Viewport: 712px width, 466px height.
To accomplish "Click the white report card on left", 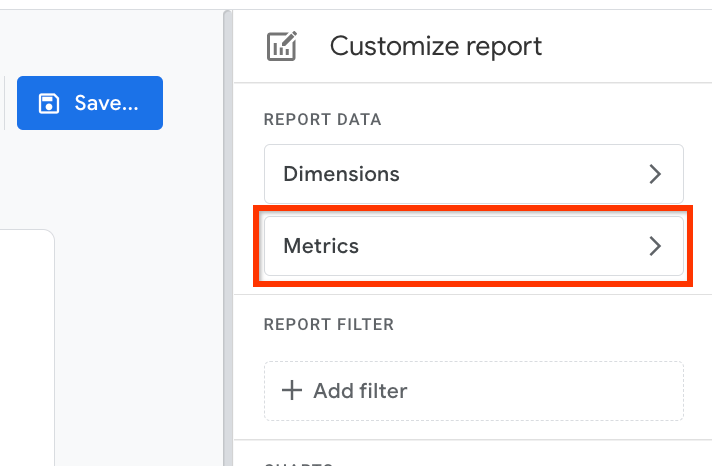I will (27, 348).
